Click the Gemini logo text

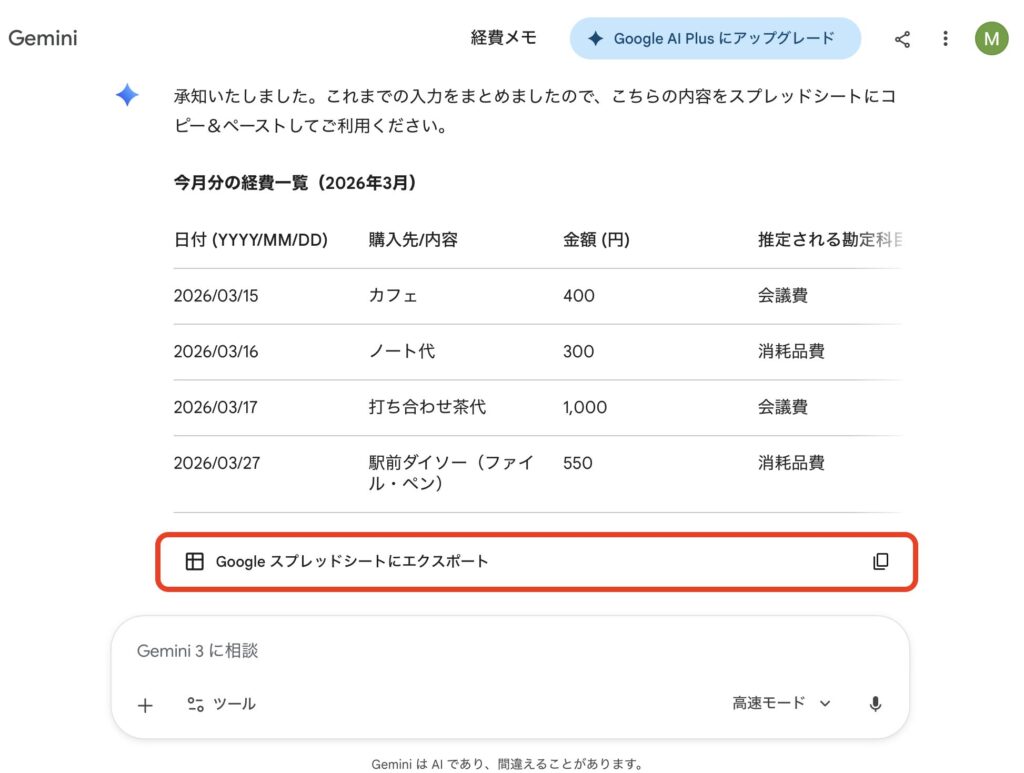click(43, 39)
